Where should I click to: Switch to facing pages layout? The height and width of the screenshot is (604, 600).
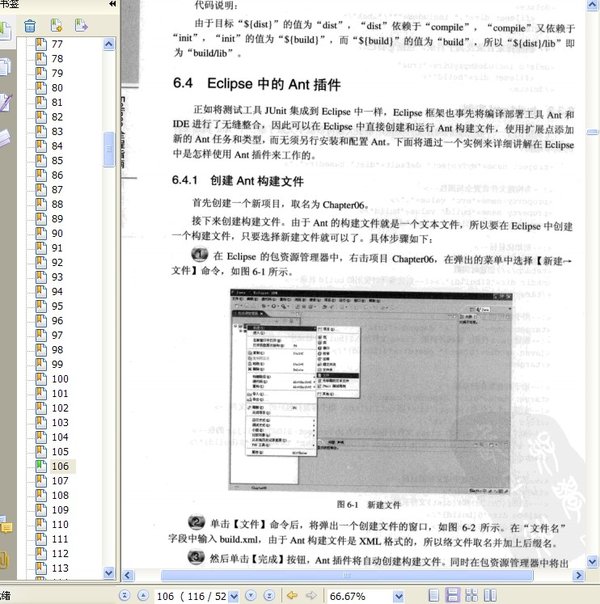[490, 596]
